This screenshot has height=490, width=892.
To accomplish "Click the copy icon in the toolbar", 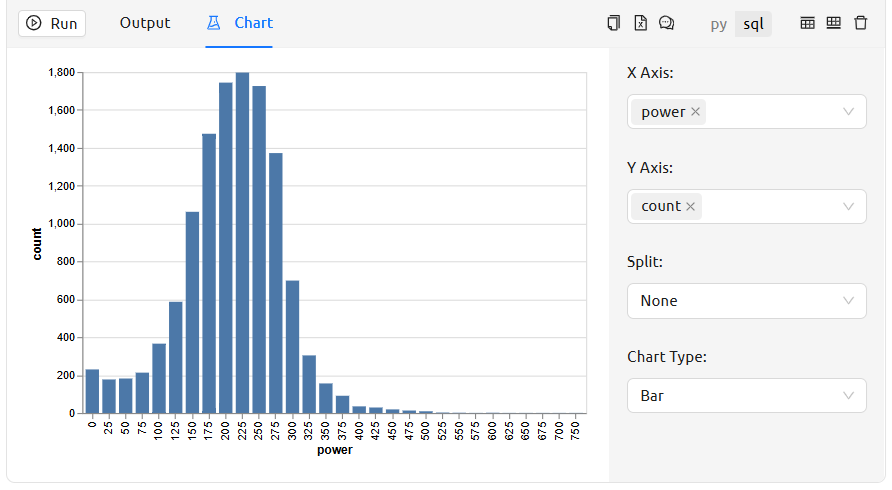I will (614, 23).
